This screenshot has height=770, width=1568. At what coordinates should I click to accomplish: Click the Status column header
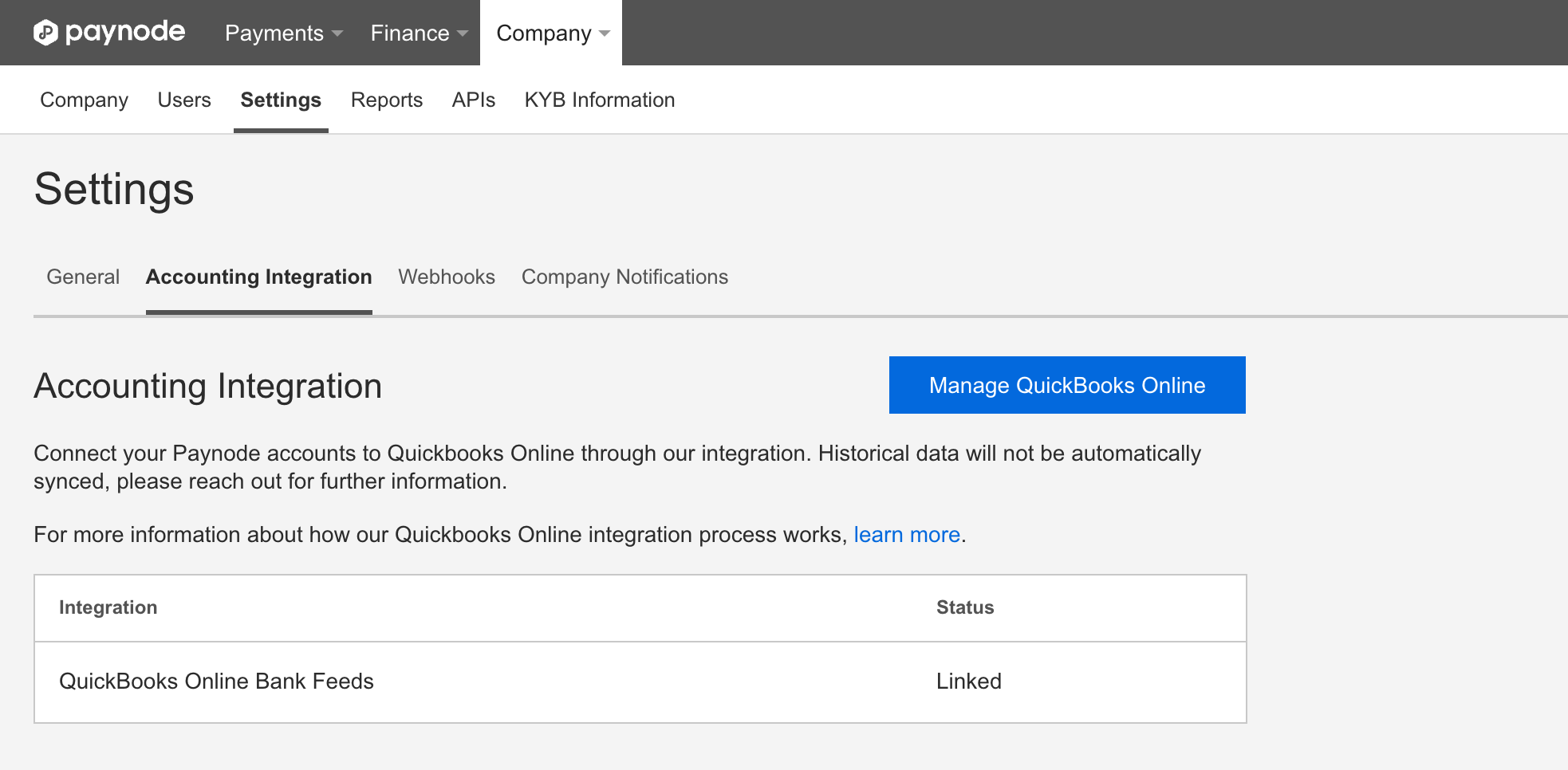click(x=965, y=607)
